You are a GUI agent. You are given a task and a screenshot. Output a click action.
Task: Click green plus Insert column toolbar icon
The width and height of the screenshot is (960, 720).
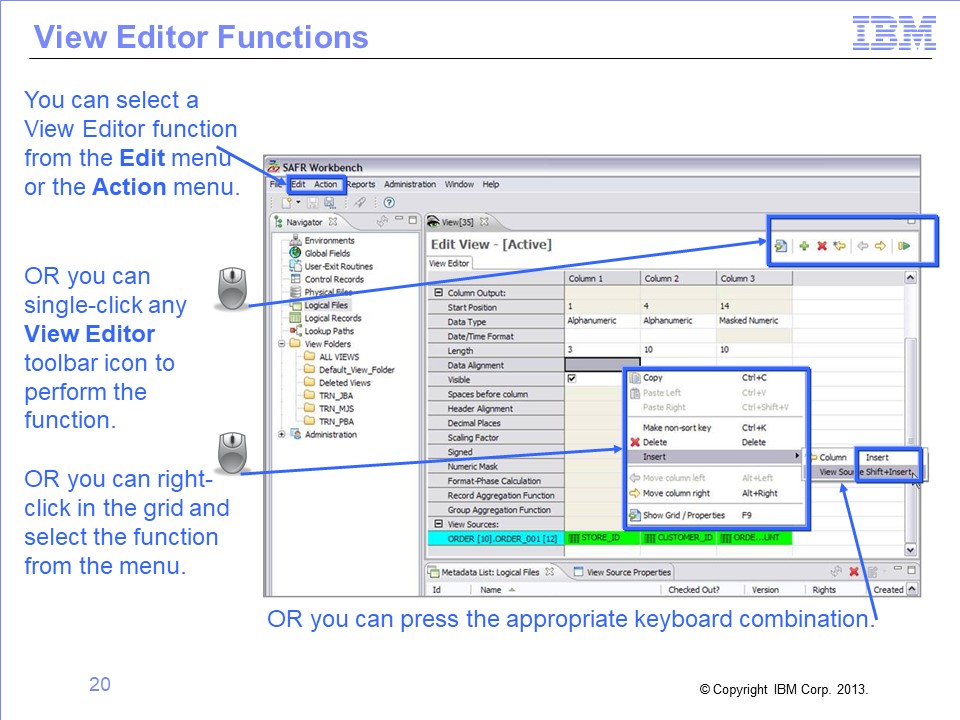point(804,246)
